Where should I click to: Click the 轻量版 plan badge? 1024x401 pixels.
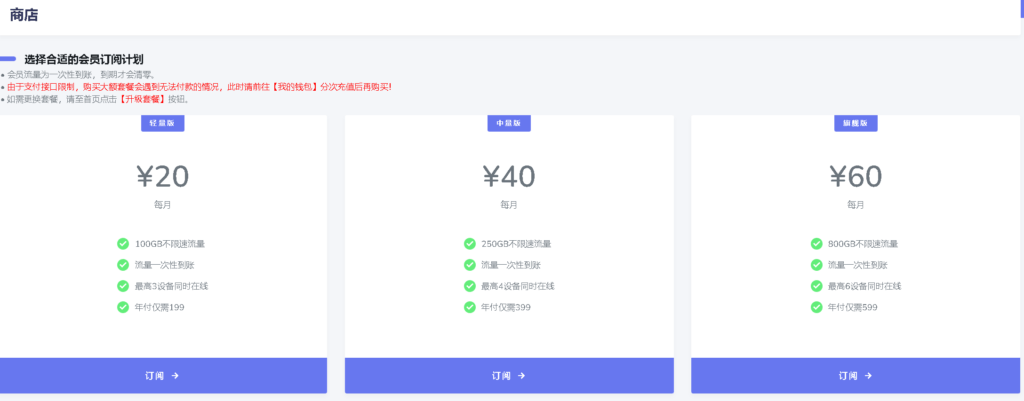coord(163,123)
